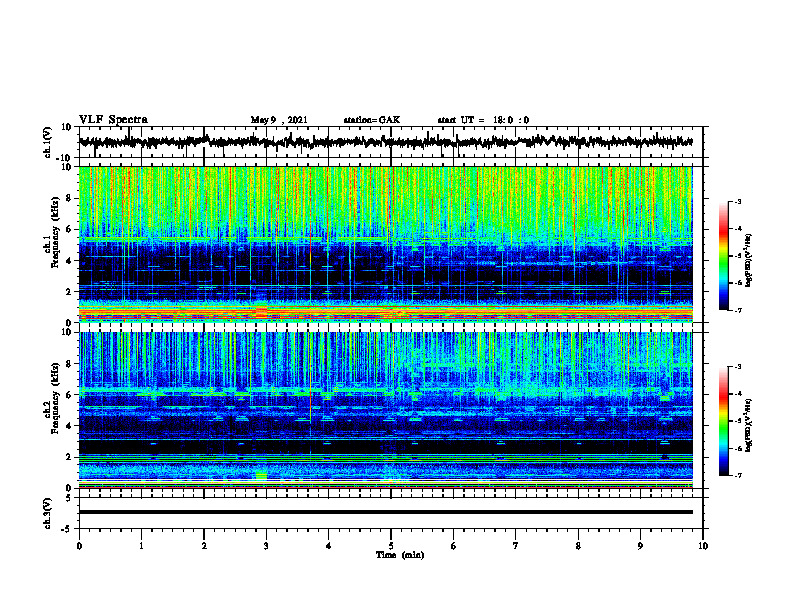Click the "Time (min)" axis title

(400, 555)
